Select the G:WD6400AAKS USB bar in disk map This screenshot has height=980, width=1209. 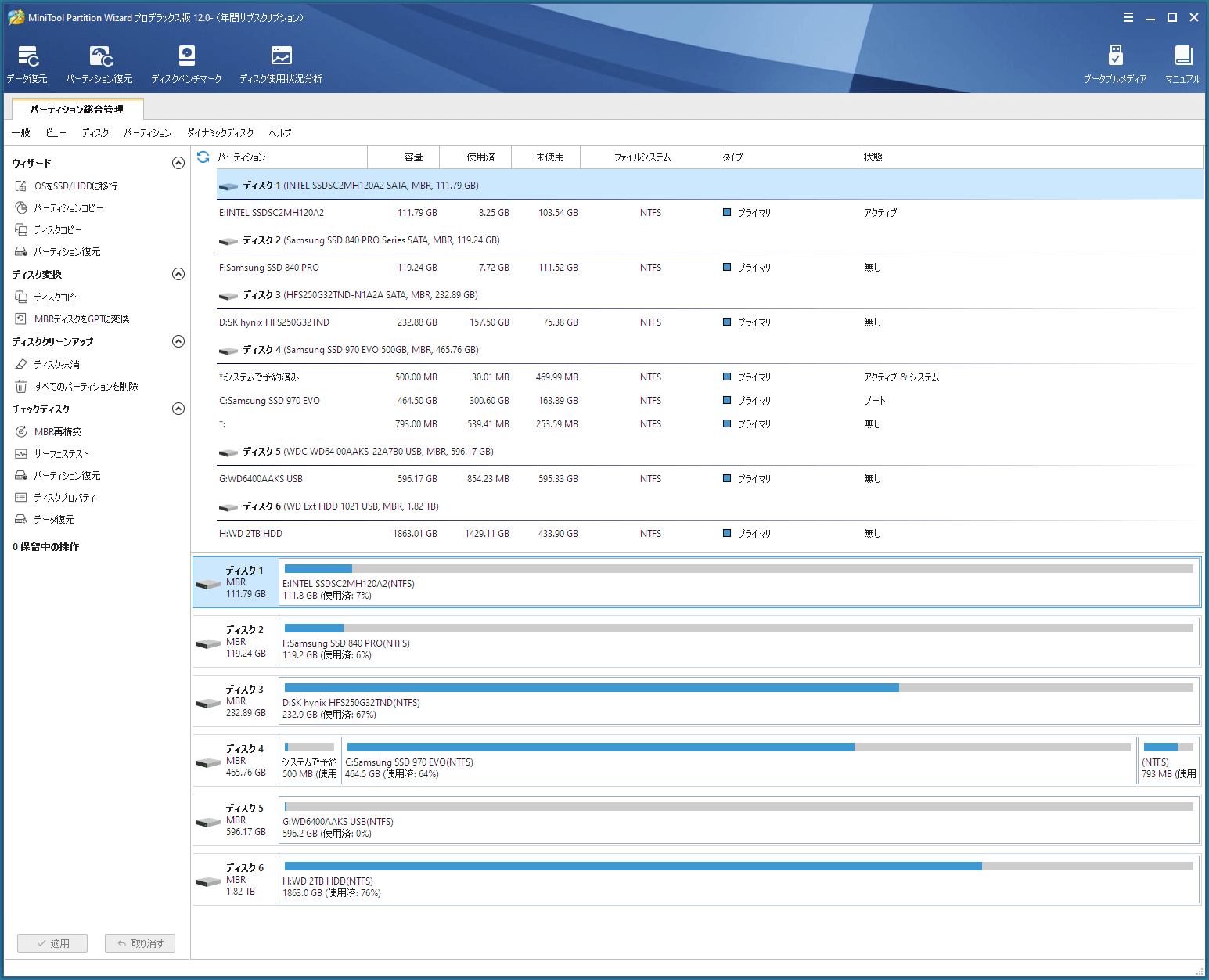click(739, 820)
